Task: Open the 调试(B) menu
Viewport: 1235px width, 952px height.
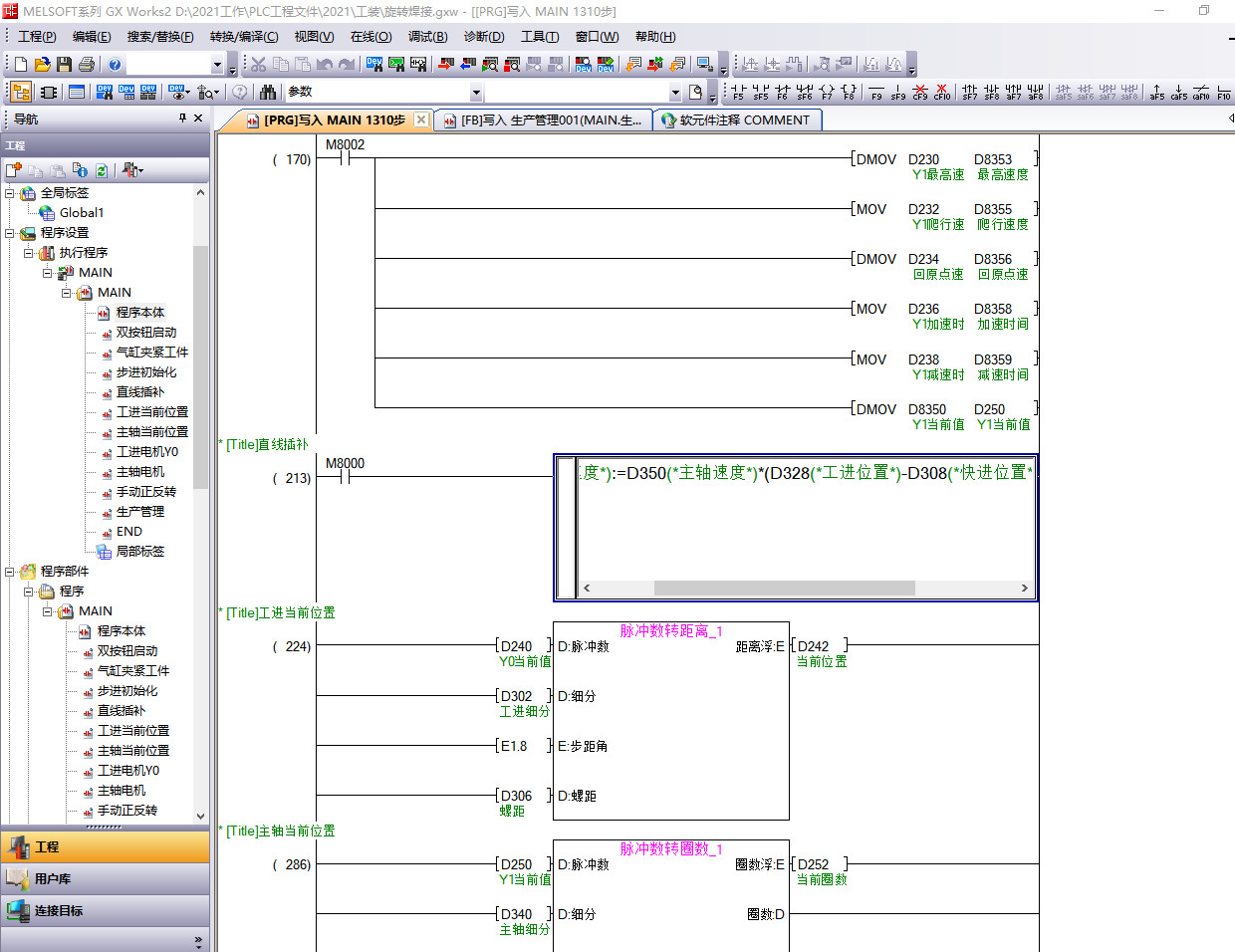Action: pyautogui.click(x=427, y=37)
